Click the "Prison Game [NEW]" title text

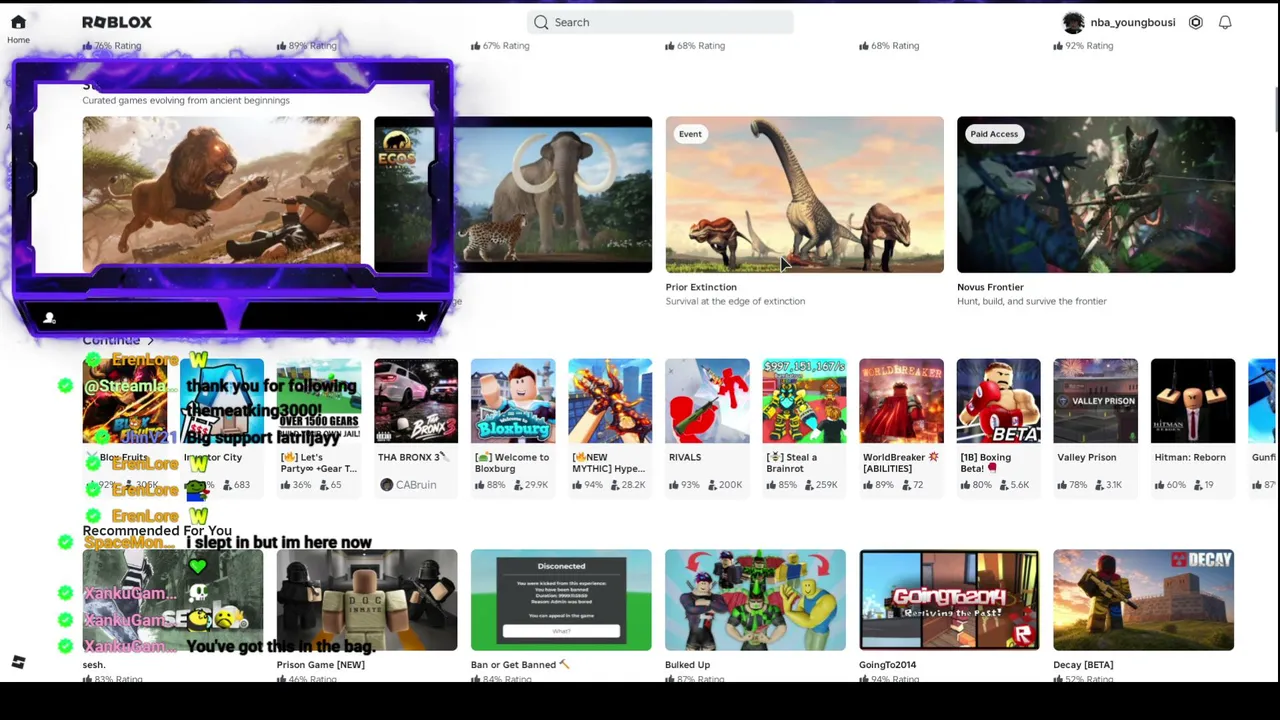(x=321, y=665)
